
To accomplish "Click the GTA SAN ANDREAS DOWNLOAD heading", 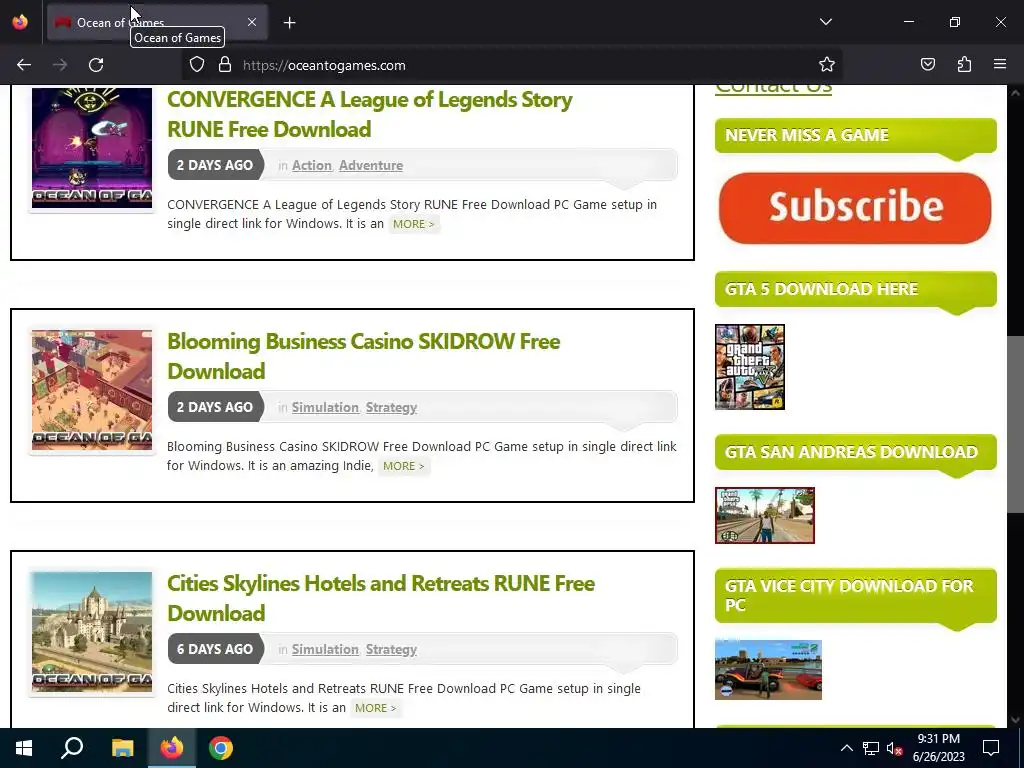I will (851, 452).
